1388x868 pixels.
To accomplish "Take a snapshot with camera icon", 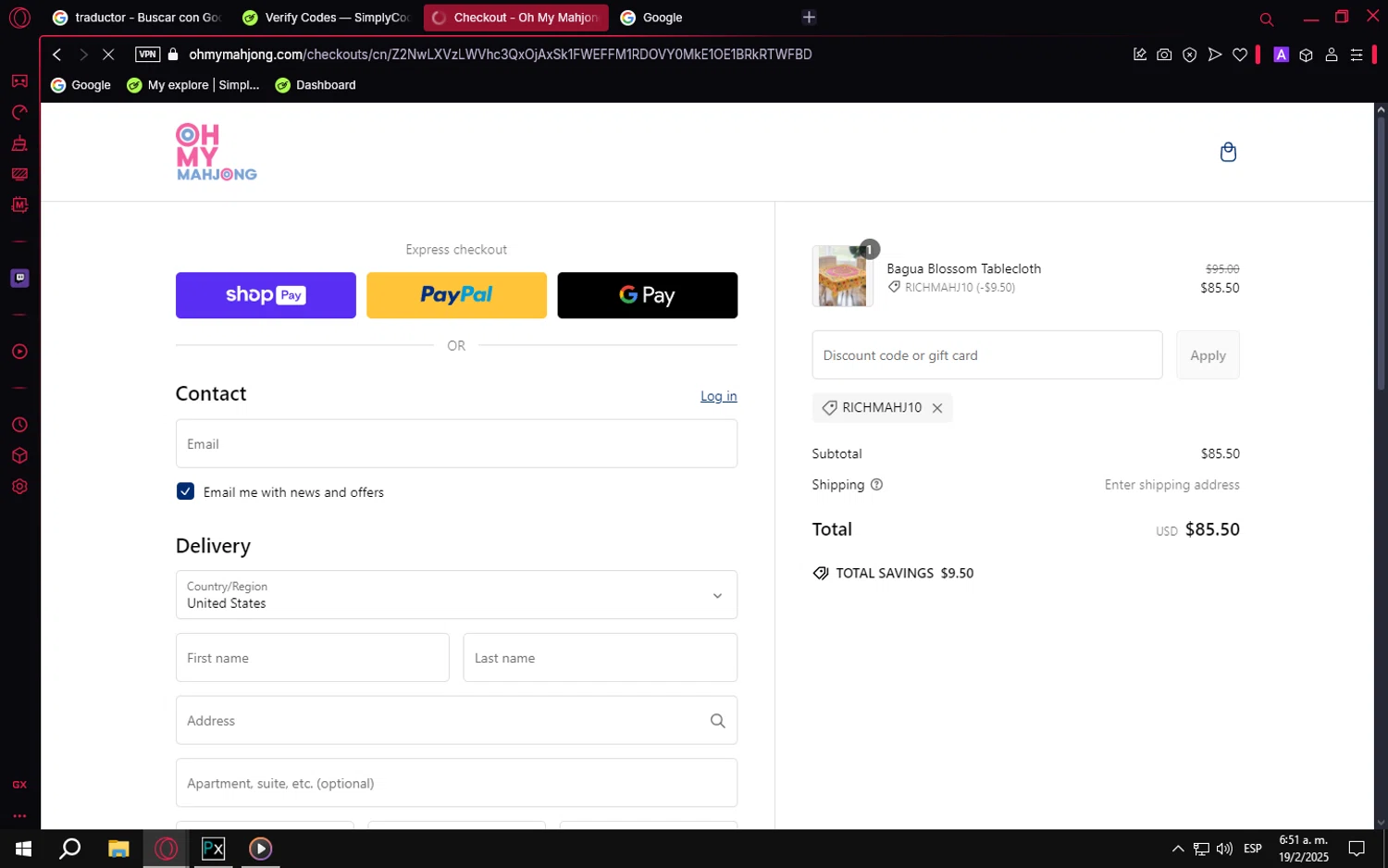I will pos(1164,55).
